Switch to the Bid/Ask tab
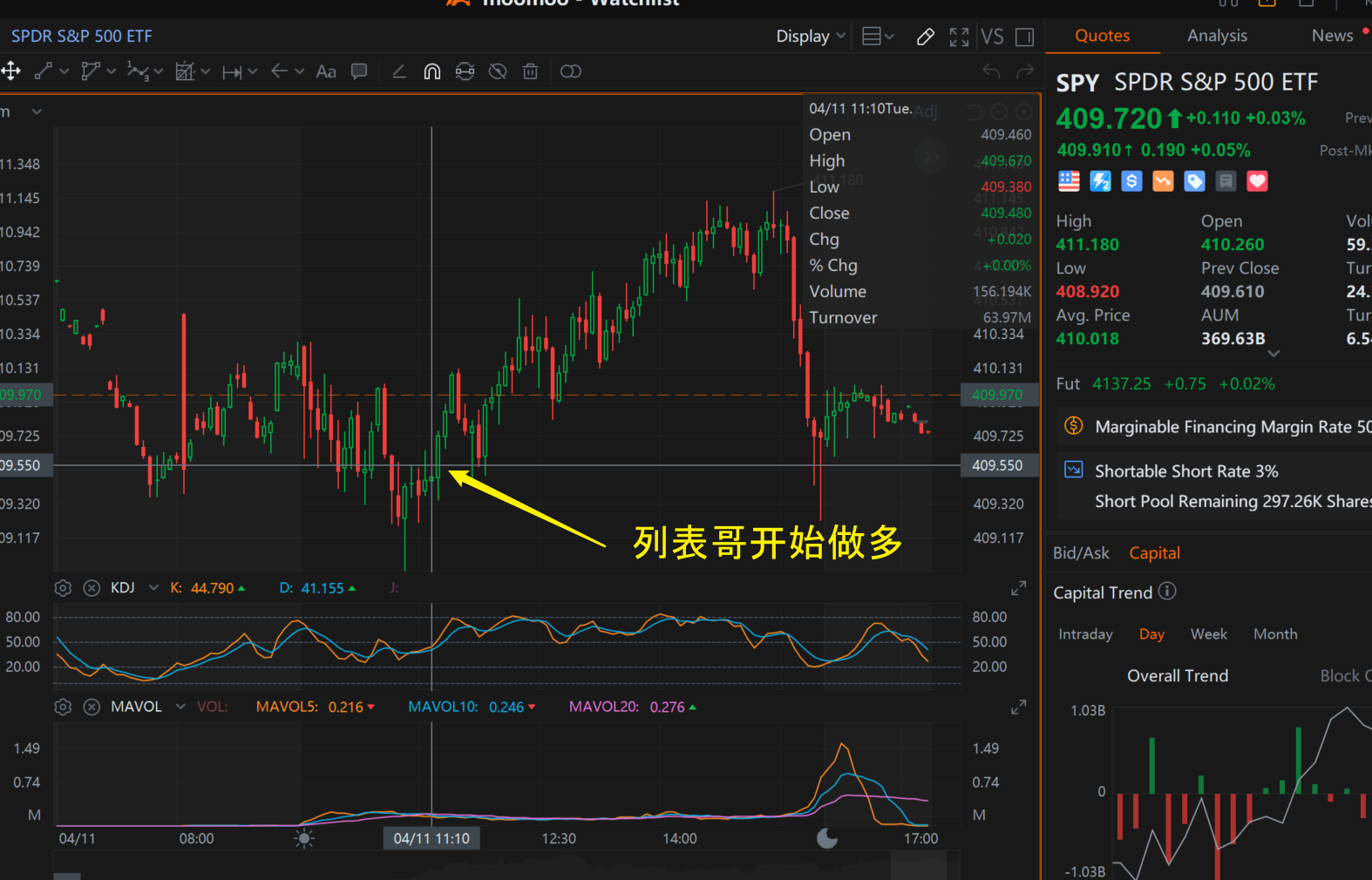Screen dimensions: 1372x880 [1081, 553]
